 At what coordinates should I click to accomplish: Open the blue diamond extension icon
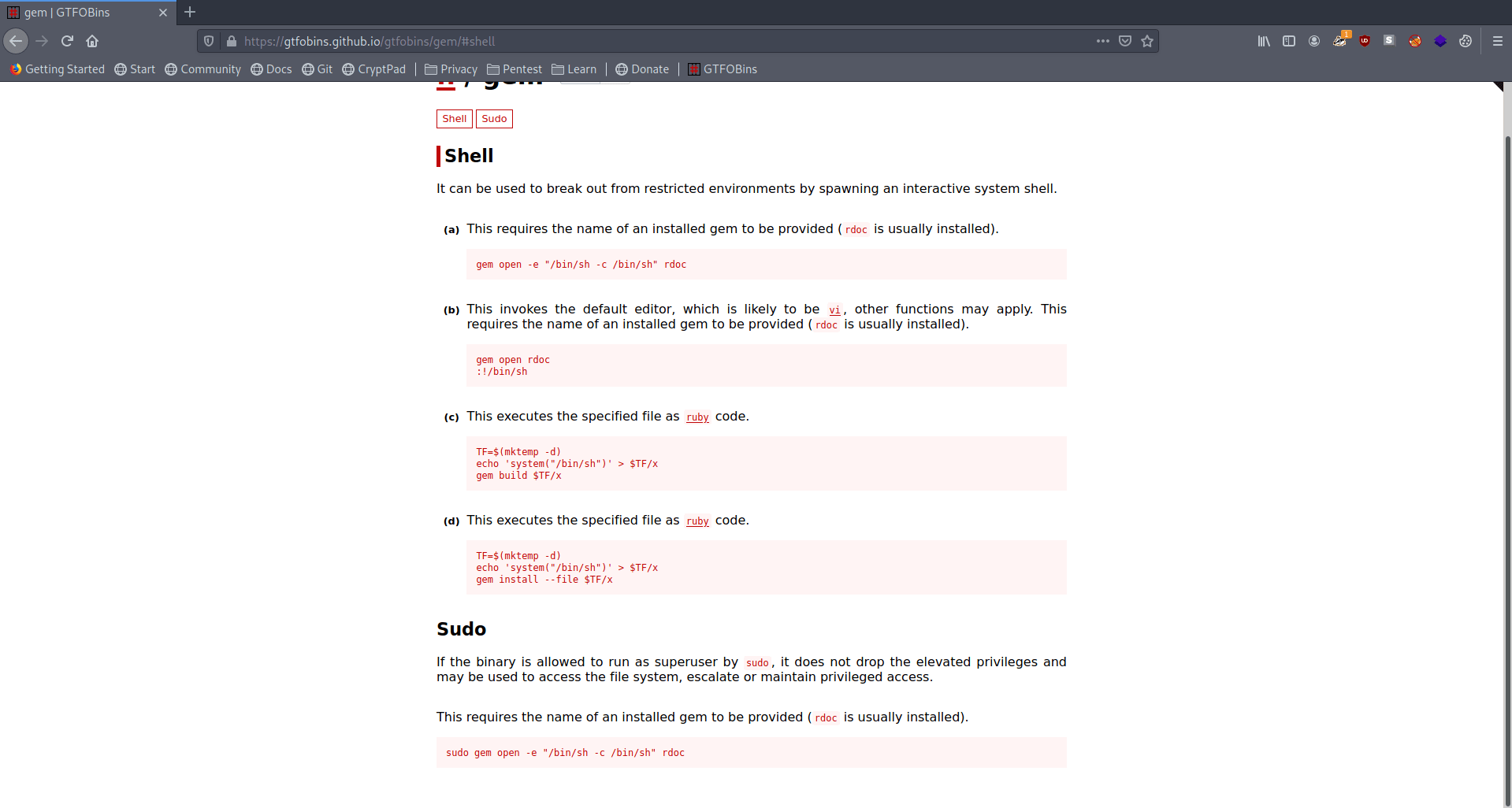tap(1440, 41)
